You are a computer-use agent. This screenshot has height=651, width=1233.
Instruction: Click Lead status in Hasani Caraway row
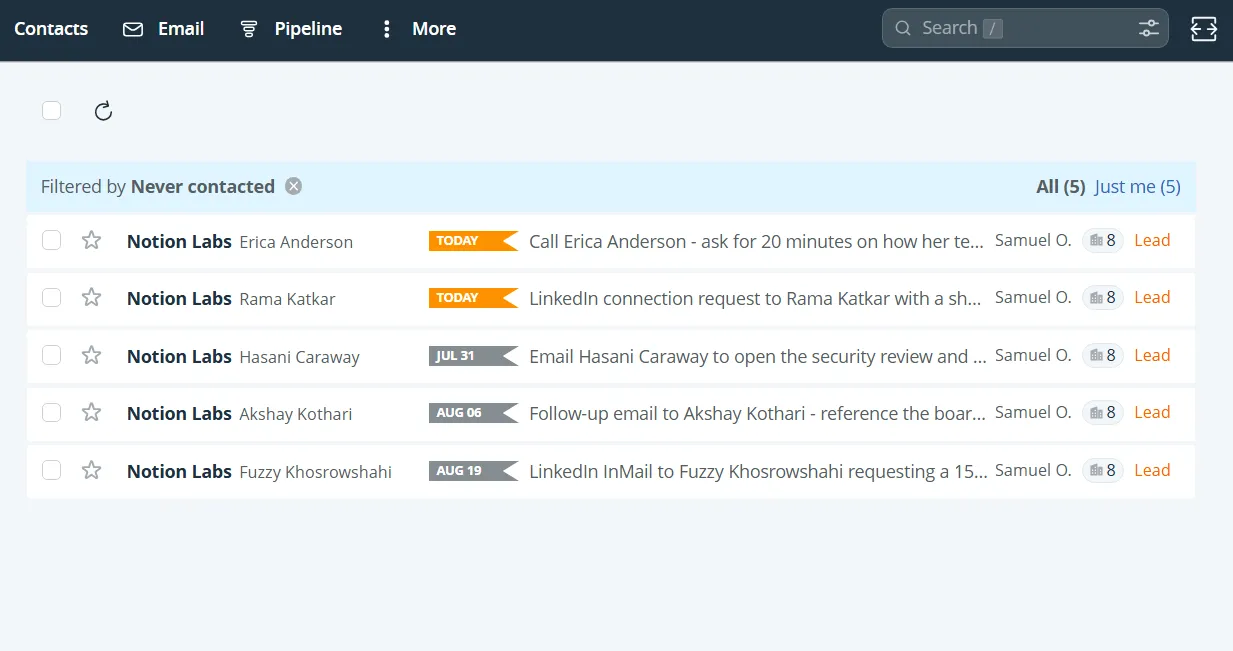(1152, 355)
